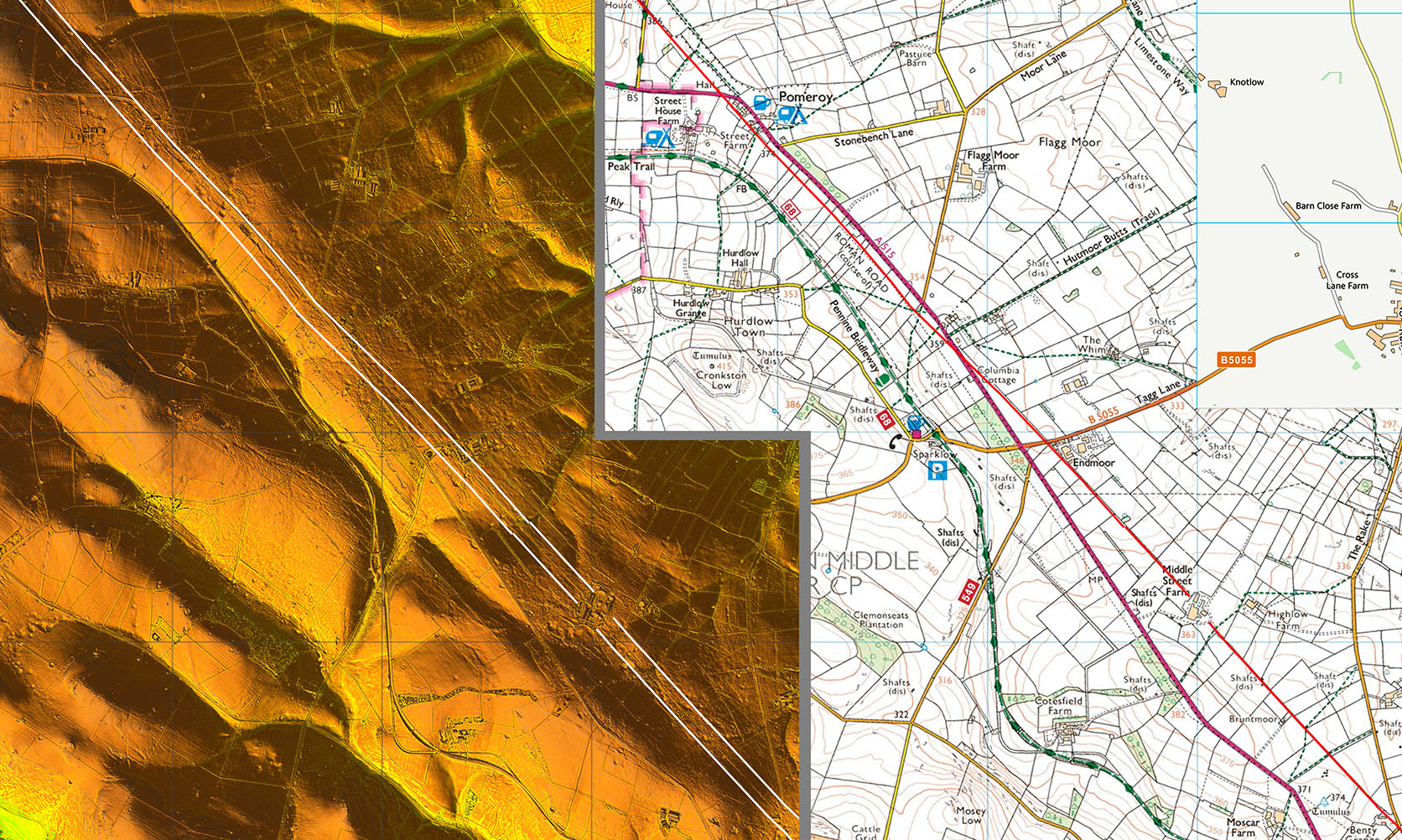1402x840 pixels.
Task: Click the Moscar Farm label
Action: (x=1243, y=827)
